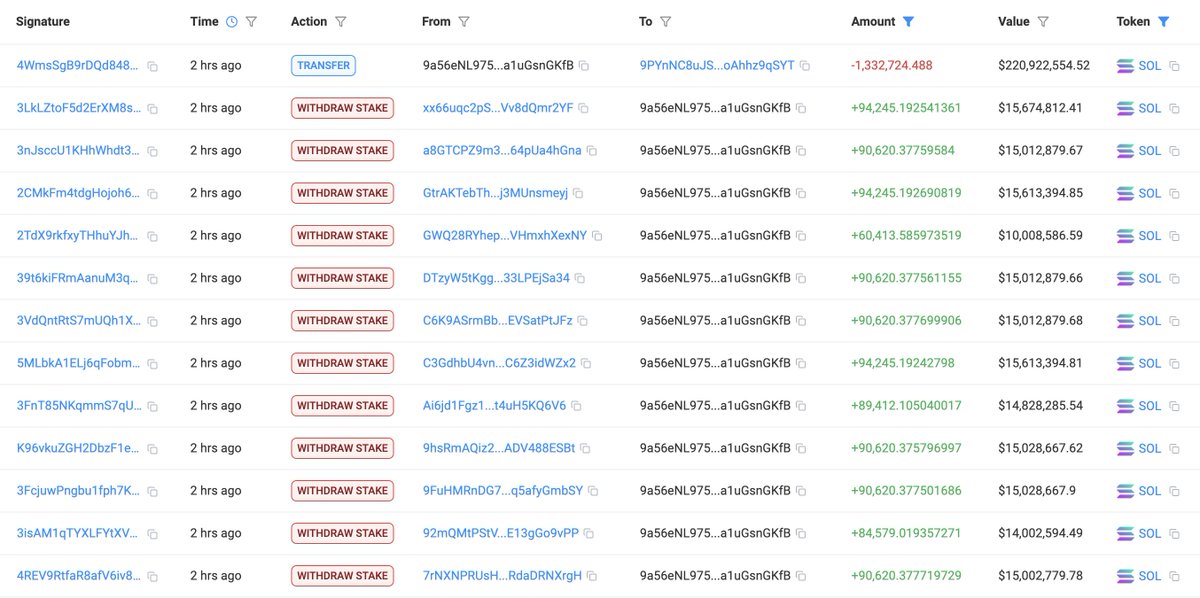Open transaction 3nJsccU1KHhWhdt3 signature link

click(79, 151)
